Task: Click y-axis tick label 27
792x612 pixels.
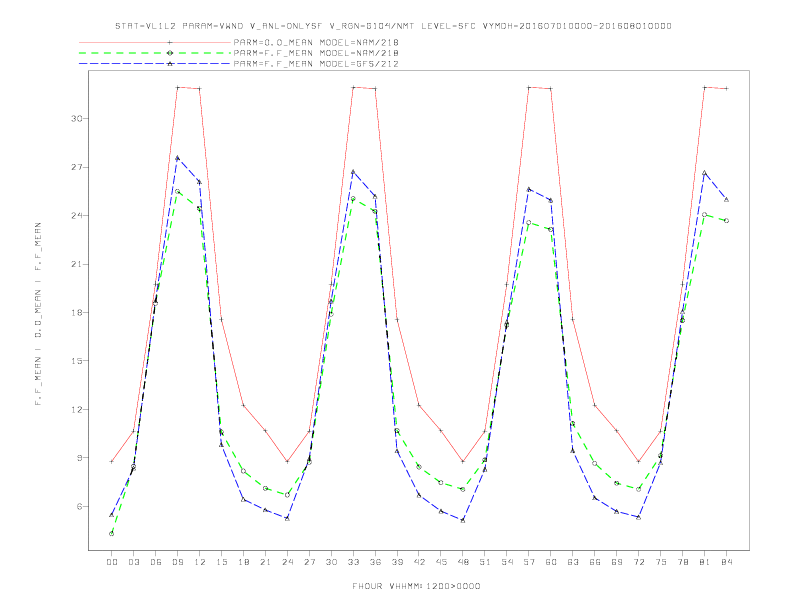Action: tap(76, 167)
